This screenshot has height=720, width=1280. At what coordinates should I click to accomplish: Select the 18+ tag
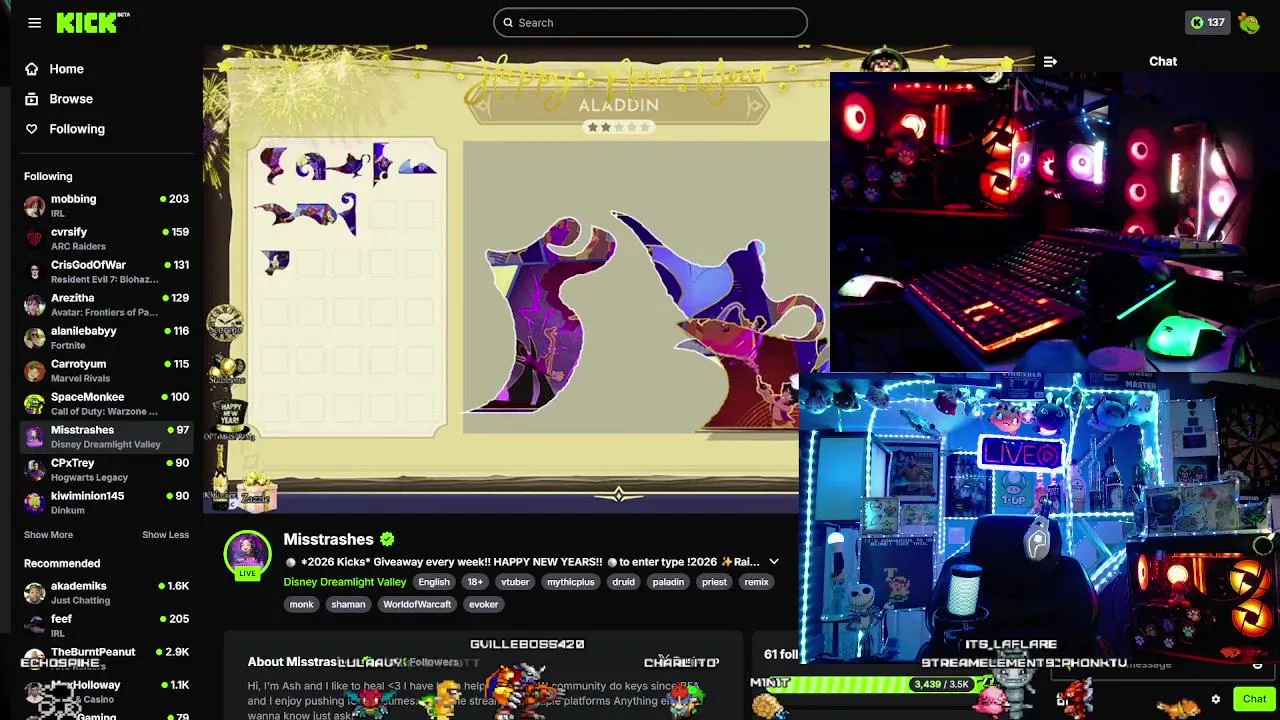[475, 582]
